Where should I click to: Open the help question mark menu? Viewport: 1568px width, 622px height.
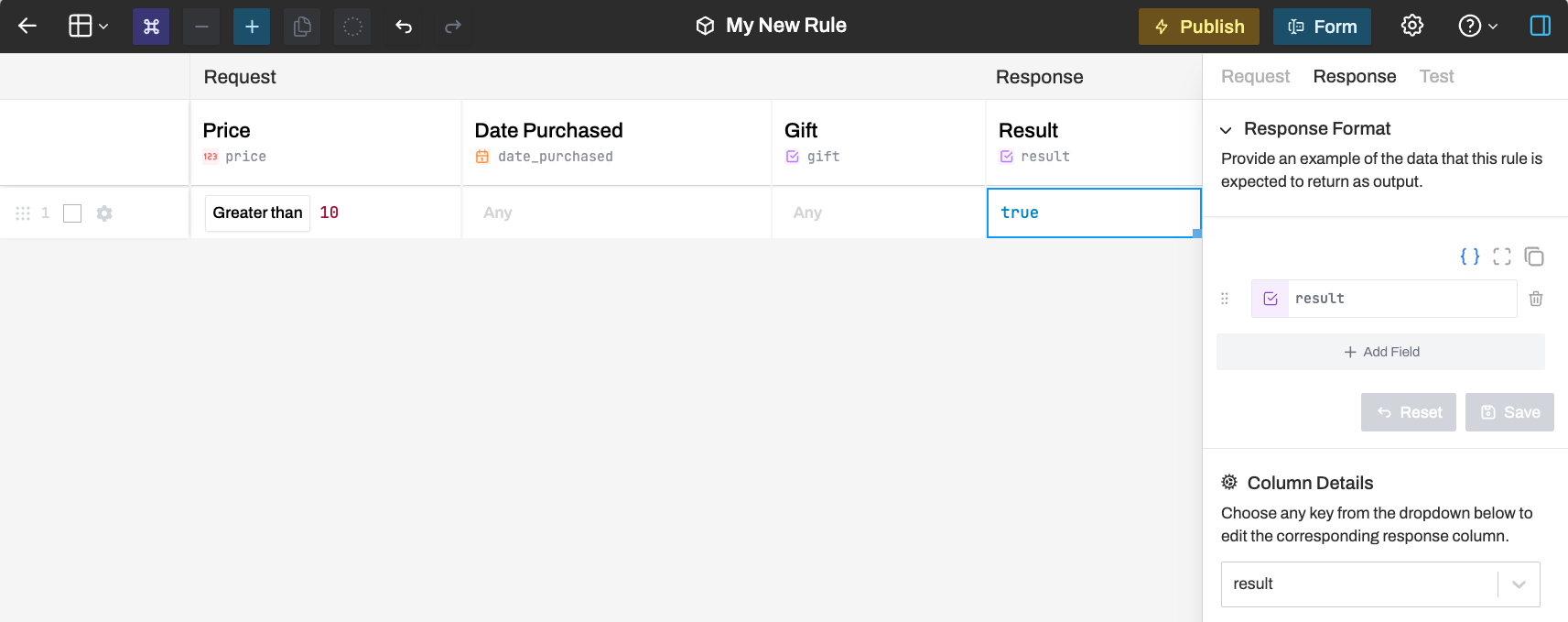(1477, 26)
